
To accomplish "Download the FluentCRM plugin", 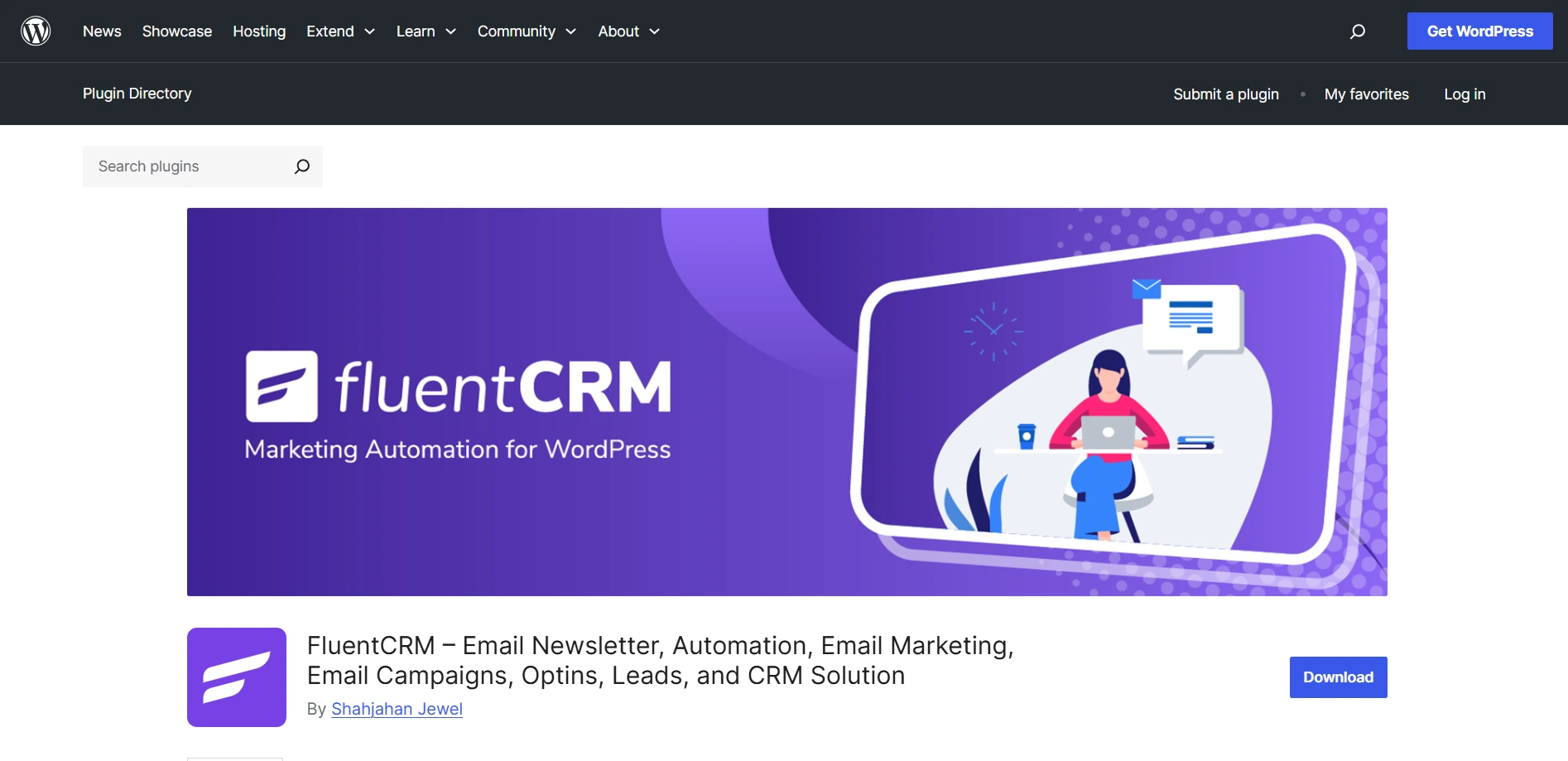I will (1337, 677).
